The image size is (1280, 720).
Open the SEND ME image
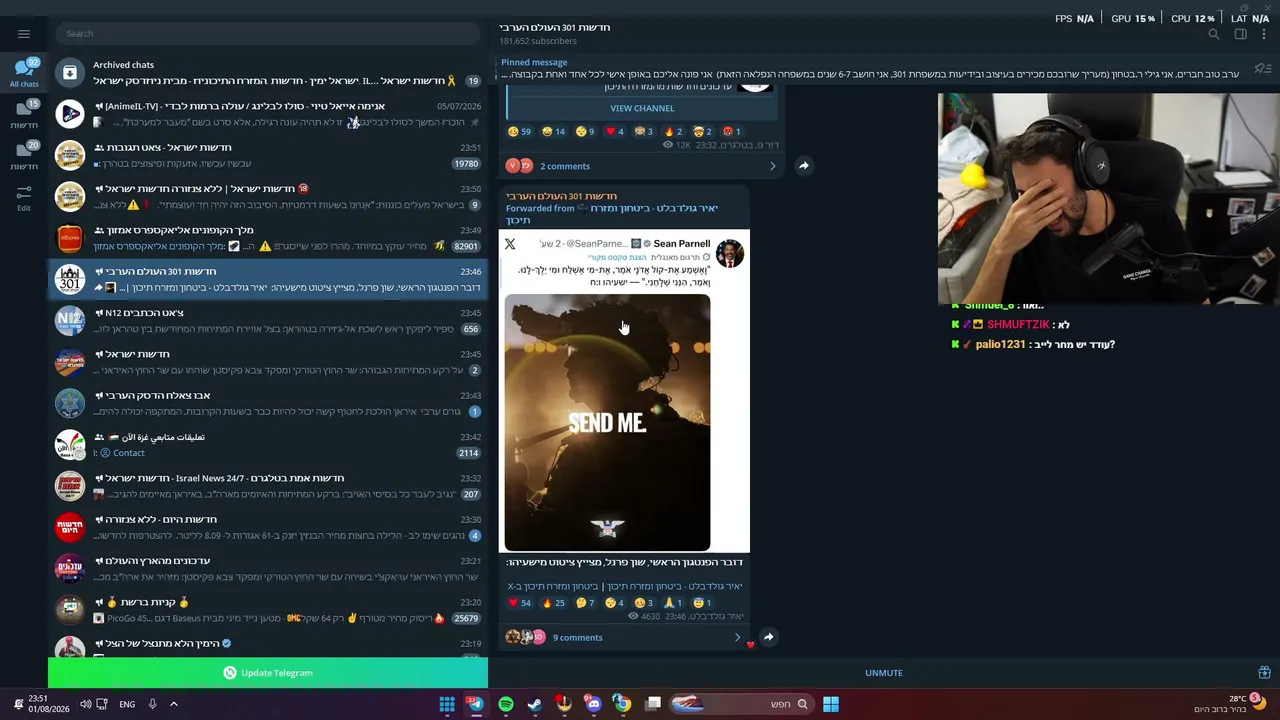coord(607,422)
